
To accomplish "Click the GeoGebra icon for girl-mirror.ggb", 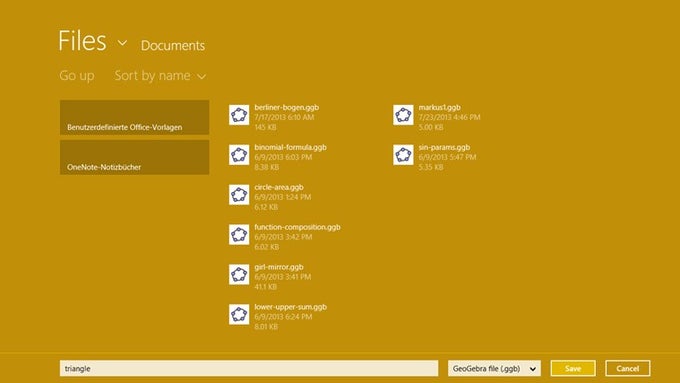I will pos(239,275).
